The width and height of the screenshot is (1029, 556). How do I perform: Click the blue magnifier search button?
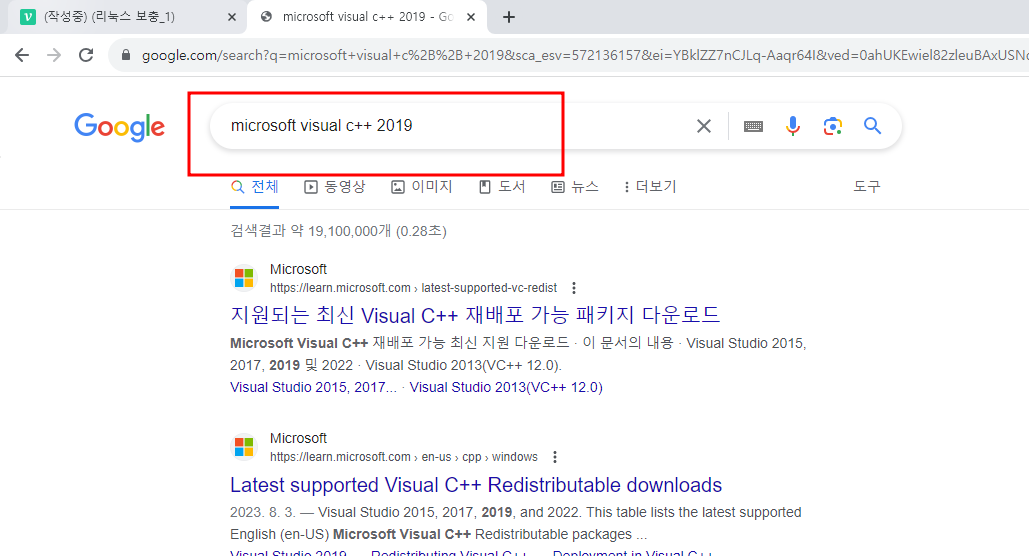pyautogui.click(x=872, y=125)
